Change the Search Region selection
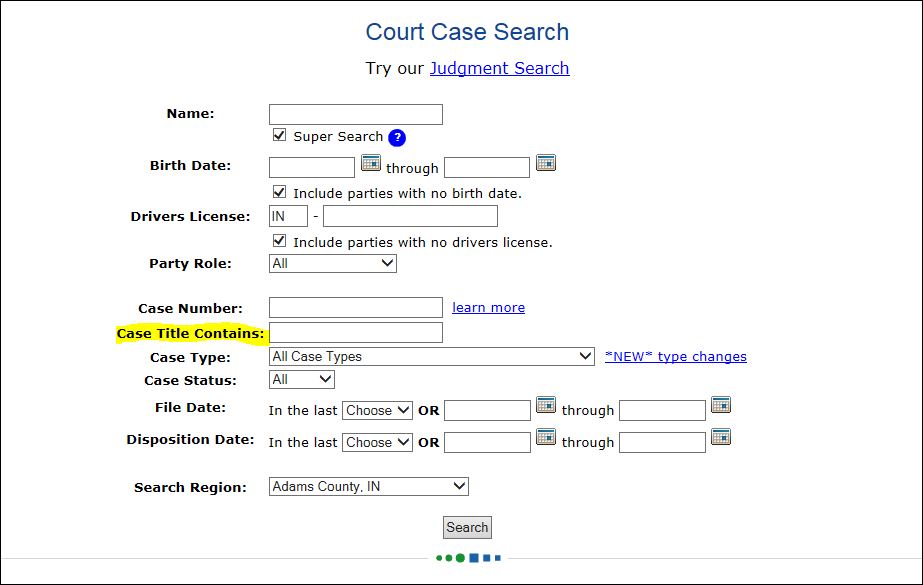 [368, 486]
